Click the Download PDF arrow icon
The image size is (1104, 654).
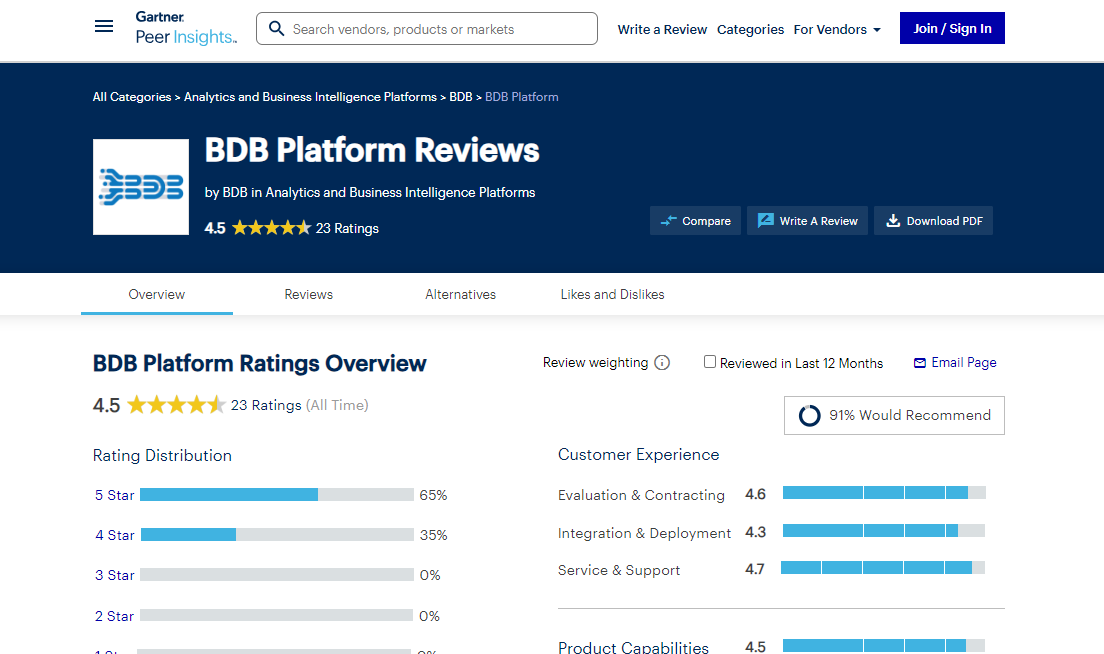[893, 220]
